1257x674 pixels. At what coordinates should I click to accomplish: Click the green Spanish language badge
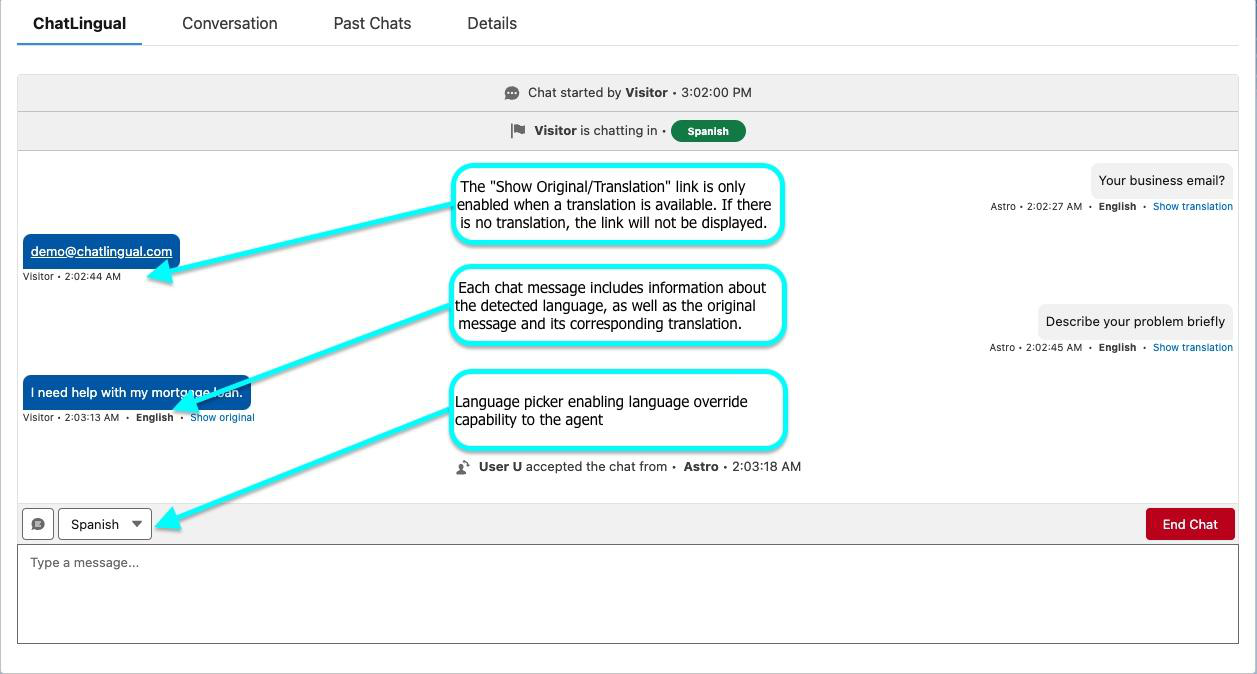coord(708,131)
